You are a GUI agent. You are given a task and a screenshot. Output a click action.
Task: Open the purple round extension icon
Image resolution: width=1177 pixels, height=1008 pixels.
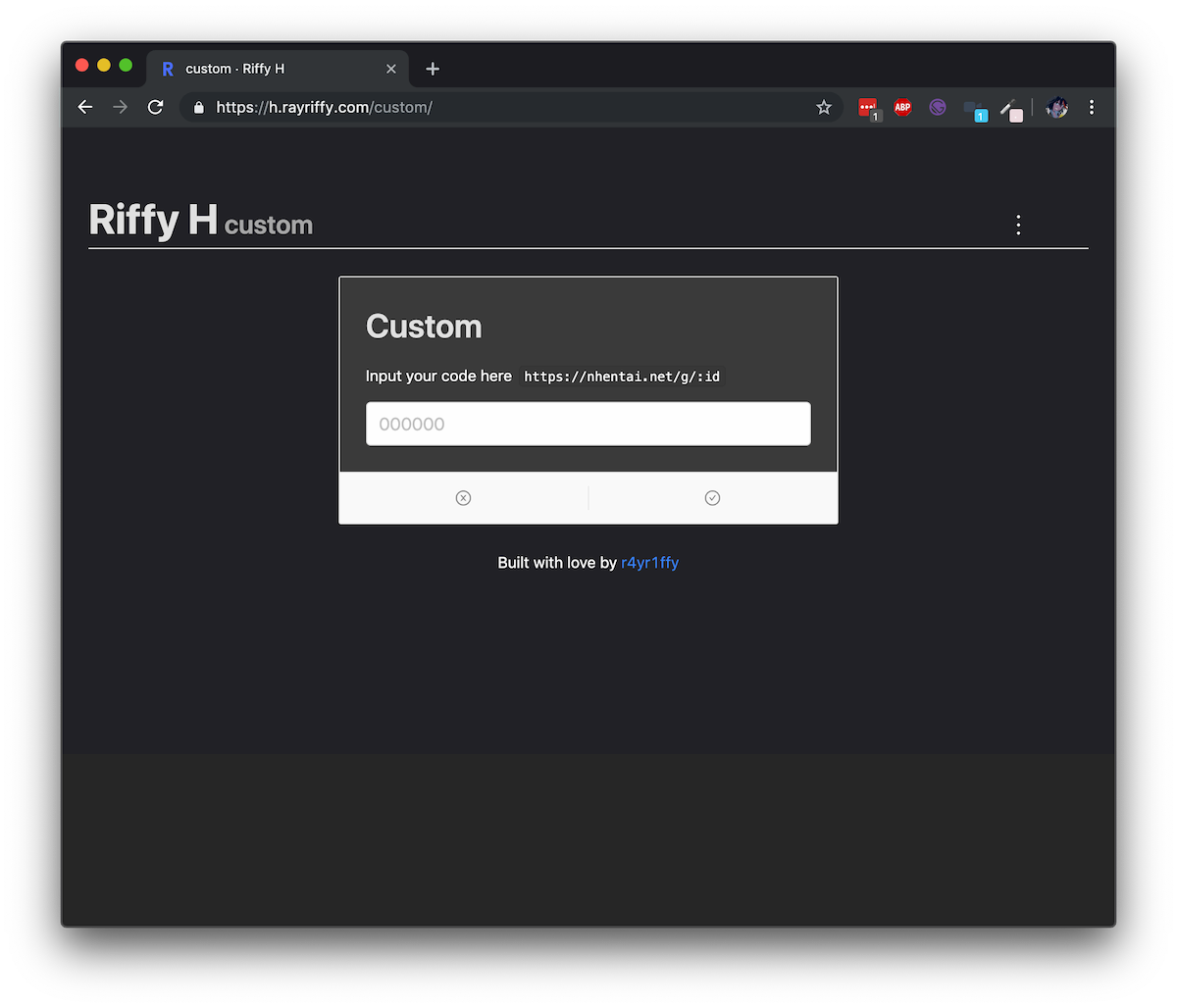point(938,108)
